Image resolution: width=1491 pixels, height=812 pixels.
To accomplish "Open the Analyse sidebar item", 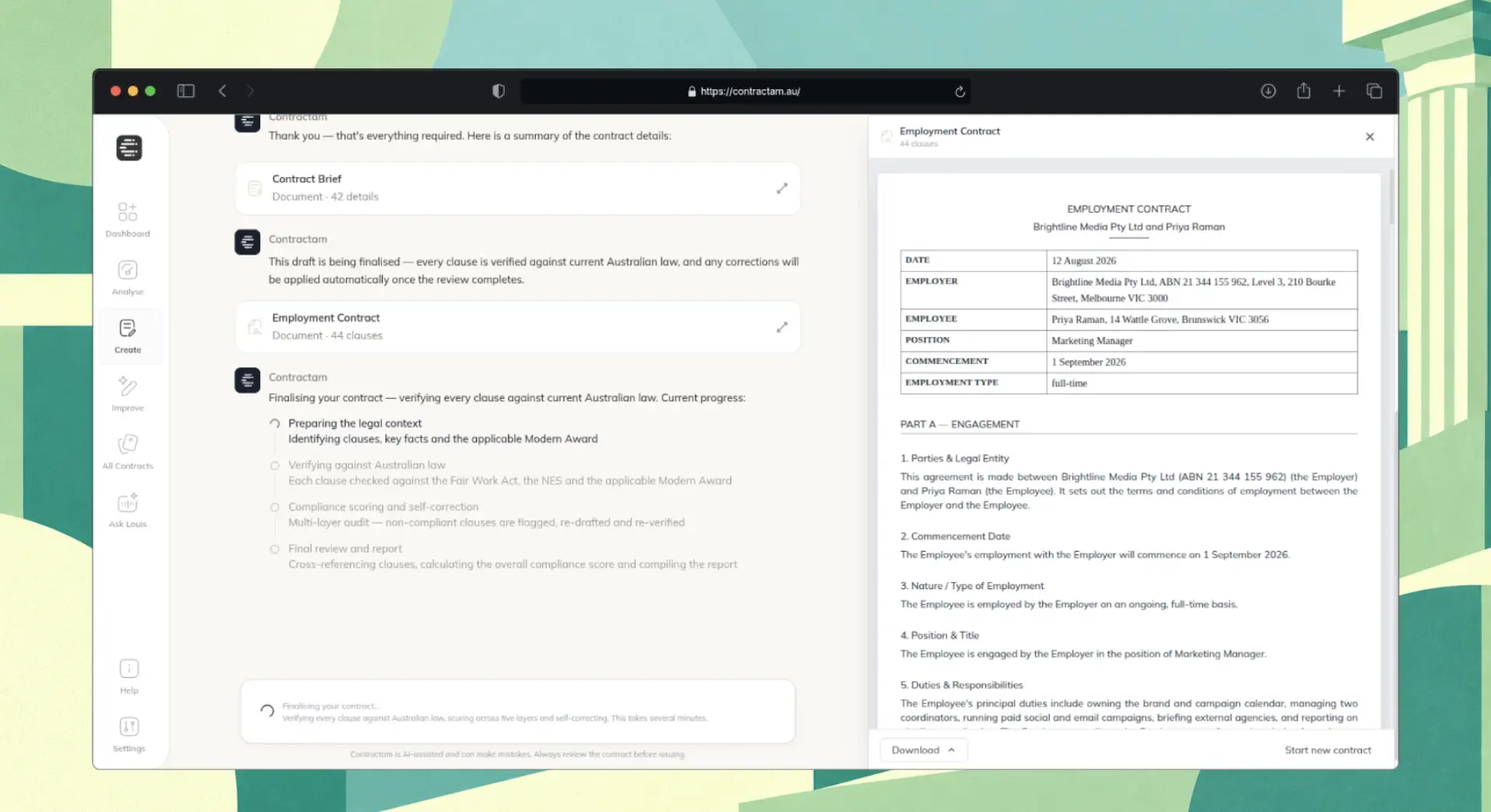I will point(128,278).
